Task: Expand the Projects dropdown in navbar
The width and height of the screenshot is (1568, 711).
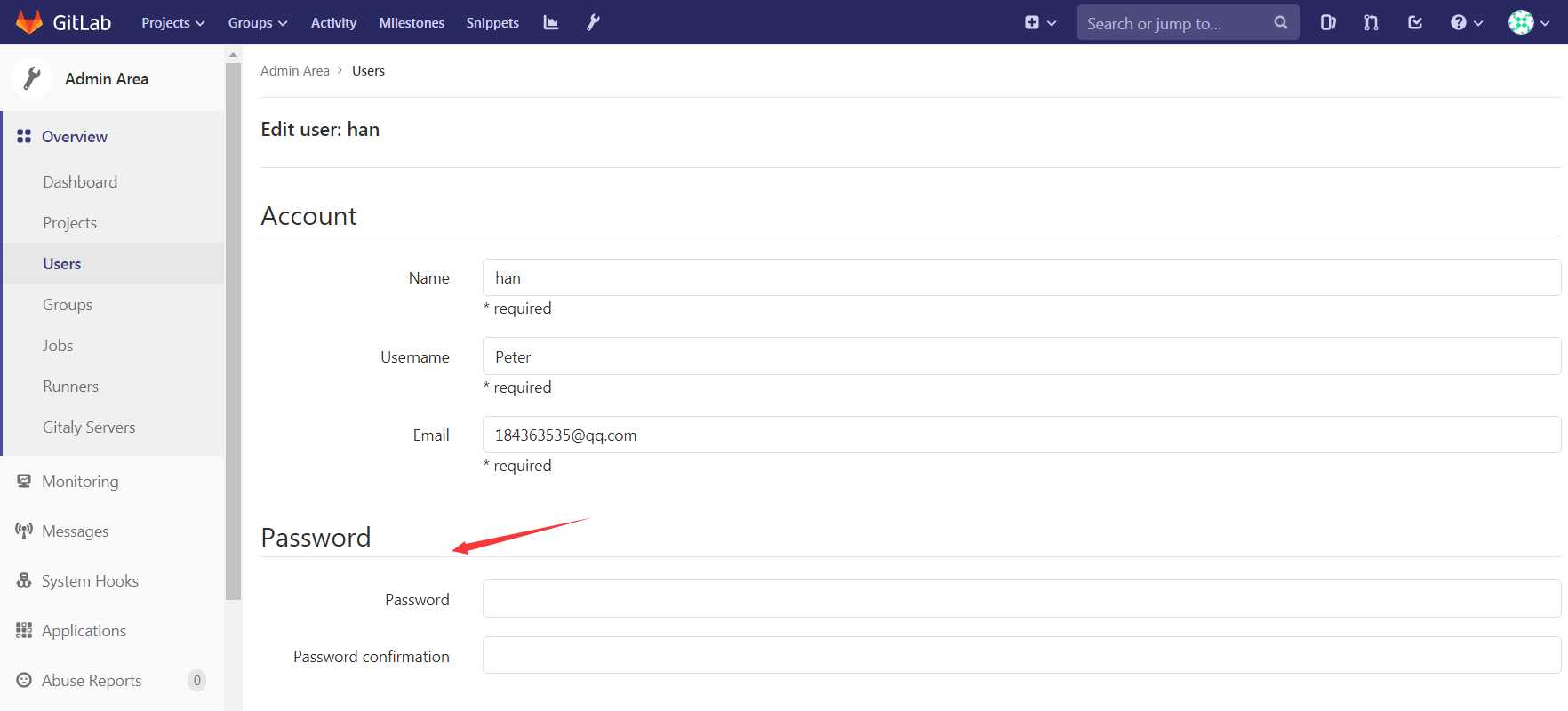Action: point(173,23)
